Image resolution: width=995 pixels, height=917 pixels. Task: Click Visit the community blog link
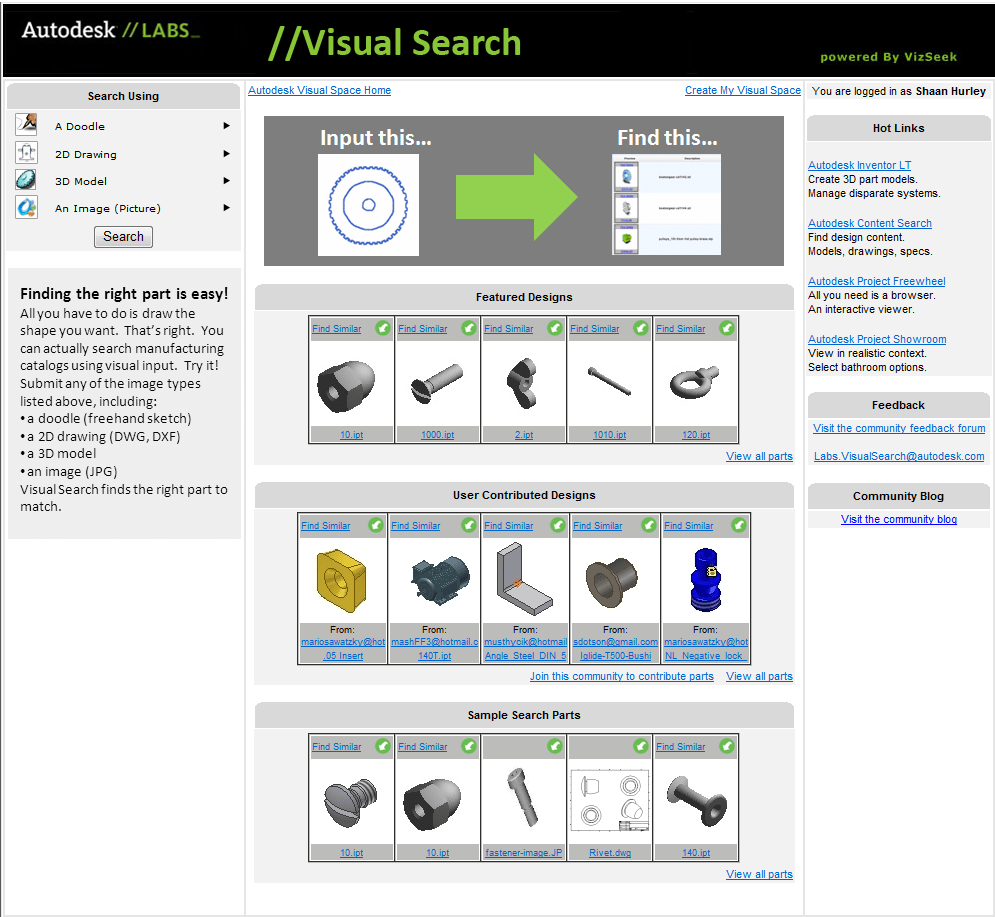click(x=899, y=519)
